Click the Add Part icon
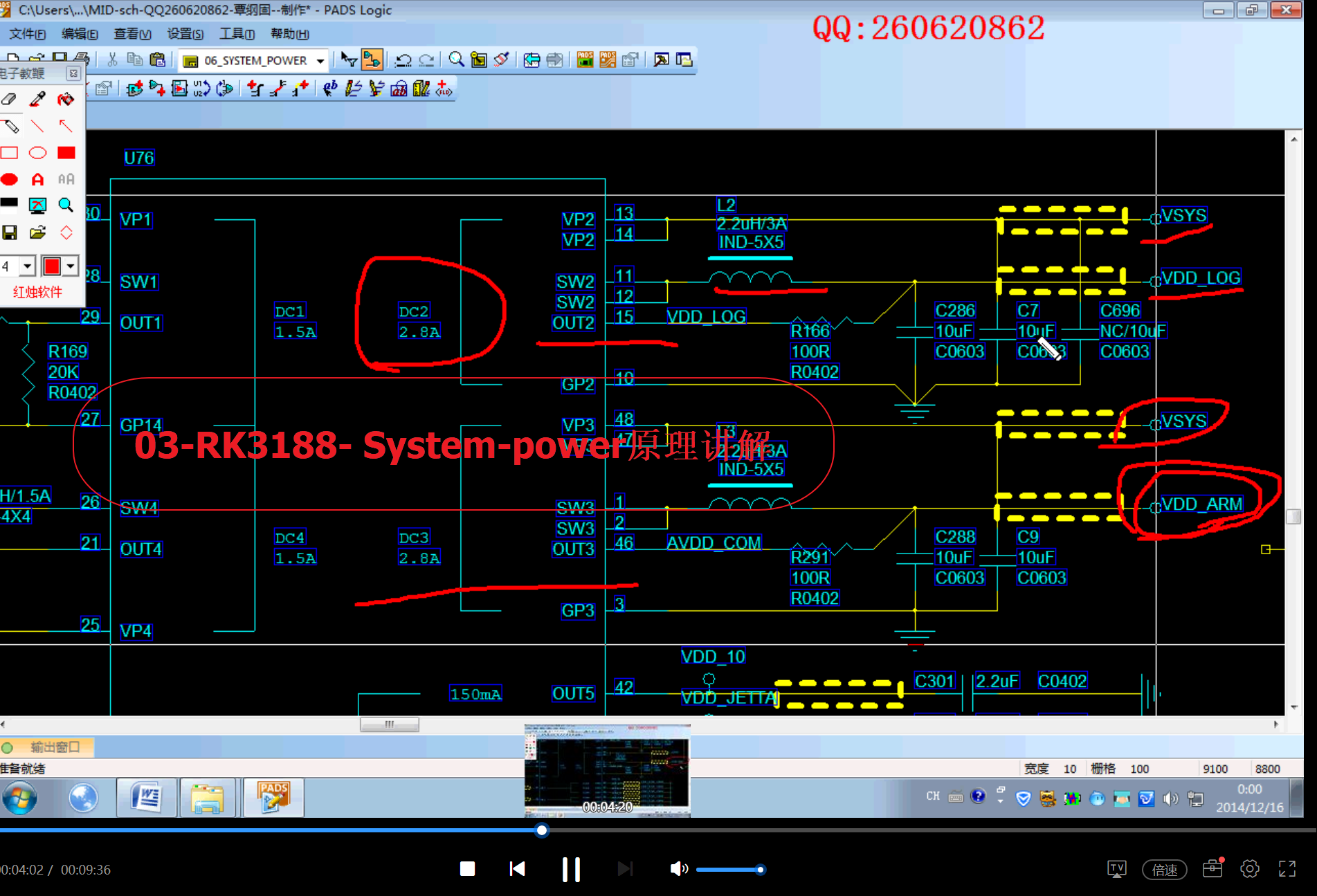The image size is (1317, 896). [135, 89]
